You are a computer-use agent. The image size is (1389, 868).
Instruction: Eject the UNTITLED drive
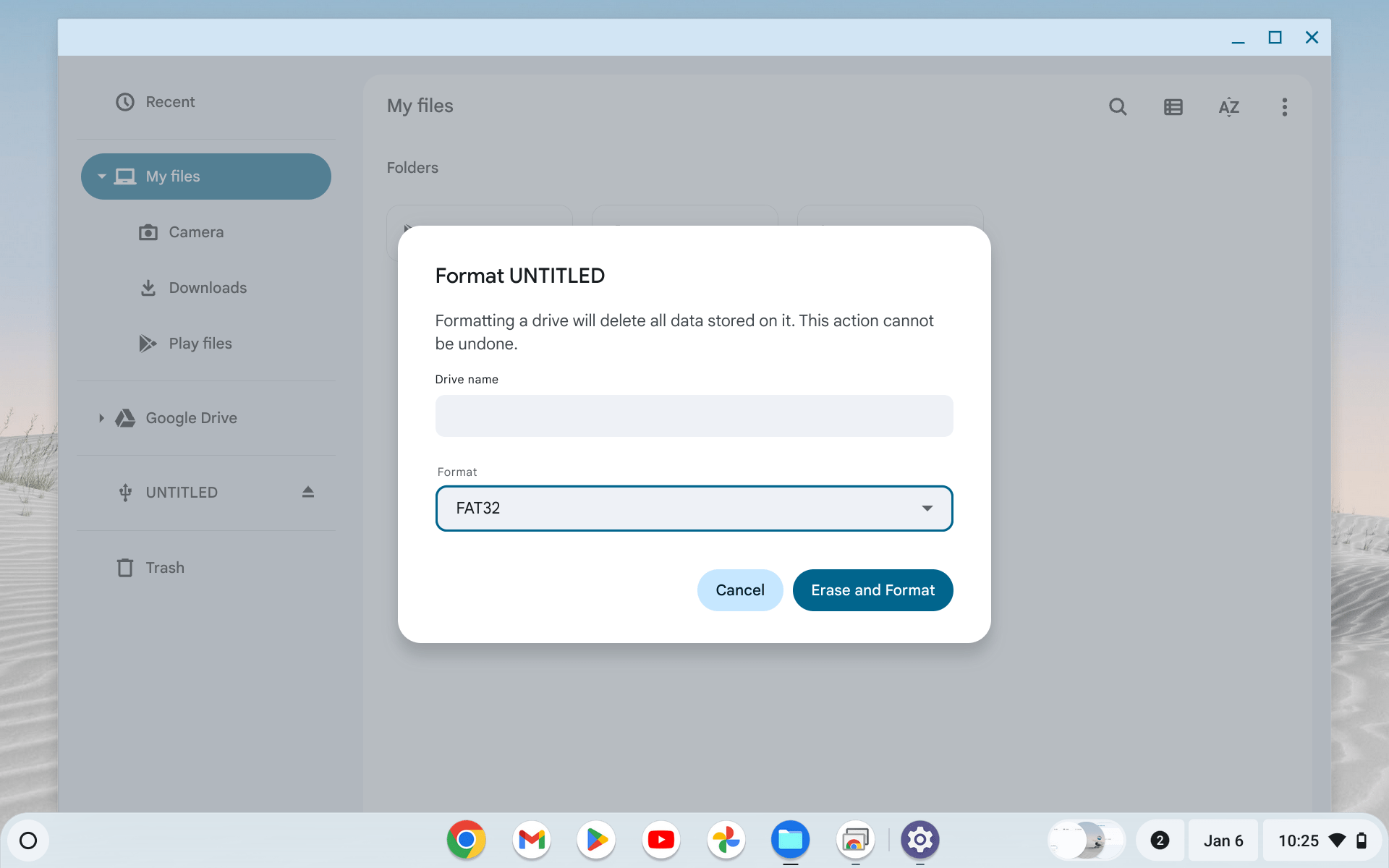(308, 492)
